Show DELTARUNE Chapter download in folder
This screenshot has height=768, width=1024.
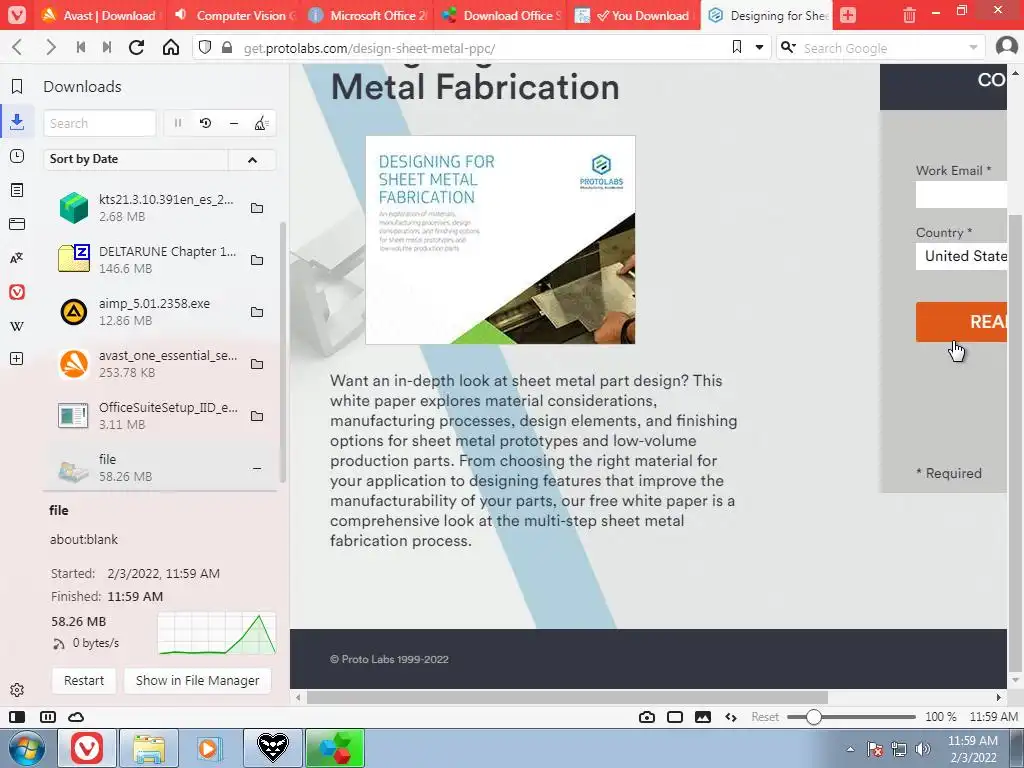click(257, 260)
